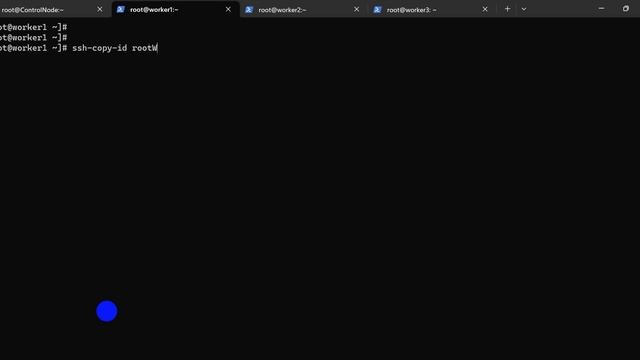The height and width of the screenshot is (360, 640).
Task: Close the root@worker1 tab
Action: pyautogui.click(x=228, y=9)
